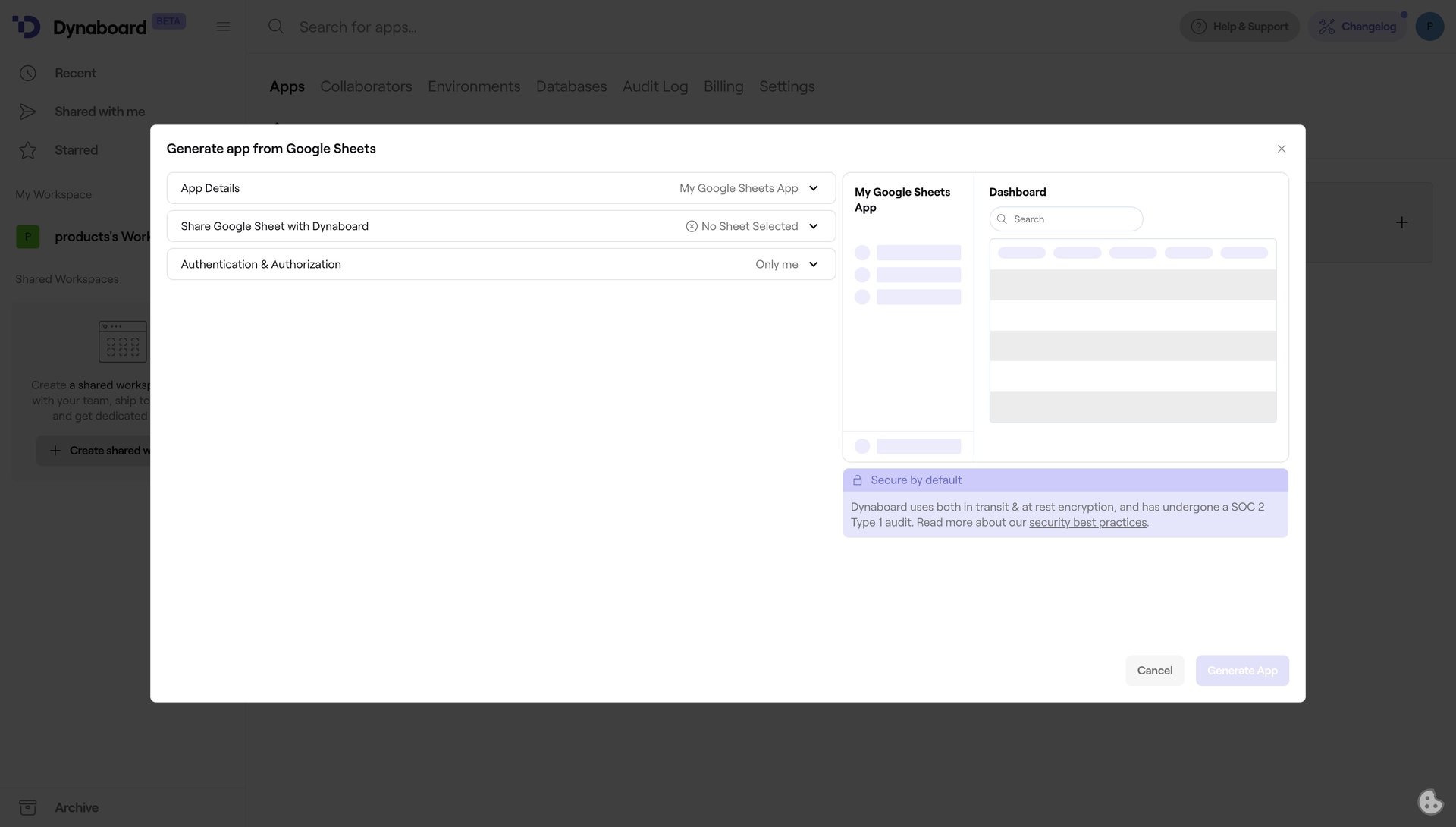The width and height of the screenshot is (1456, 827).
Task: Clear the sheet selection with the x icon
Action: [x=691, y=226]
